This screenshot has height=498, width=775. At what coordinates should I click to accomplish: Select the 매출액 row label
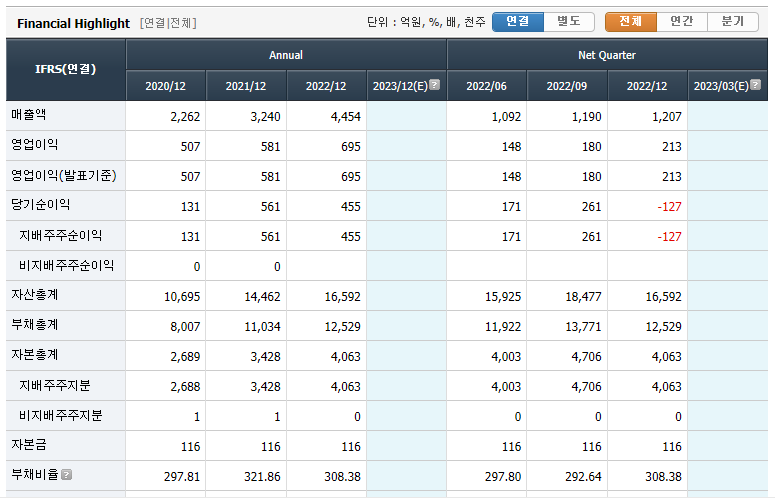29,115
